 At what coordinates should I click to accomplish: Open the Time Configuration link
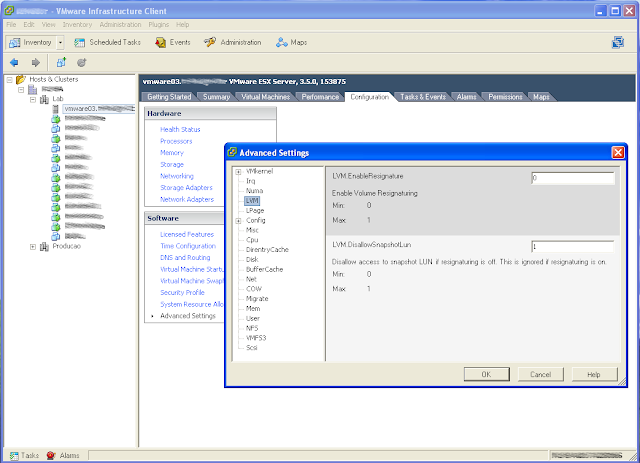pyautogui.click(x=188, y=246)
